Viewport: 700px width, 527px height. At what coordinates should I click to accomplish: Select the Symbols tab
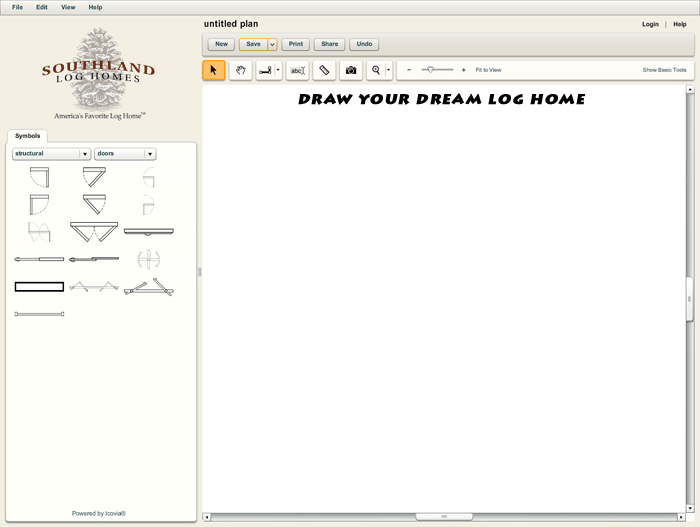(27, 136)
